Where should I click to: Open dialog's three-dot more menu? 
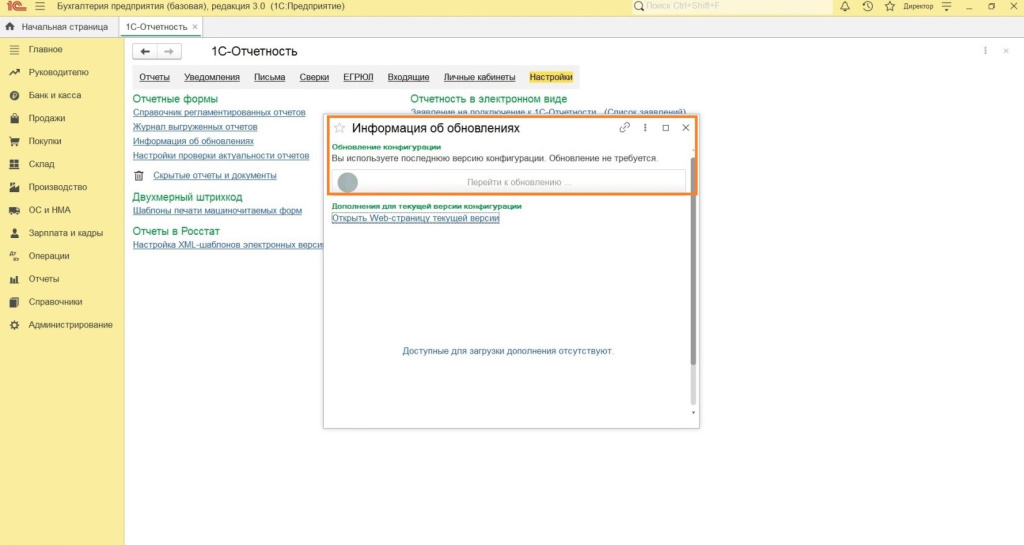click(645, 128)
